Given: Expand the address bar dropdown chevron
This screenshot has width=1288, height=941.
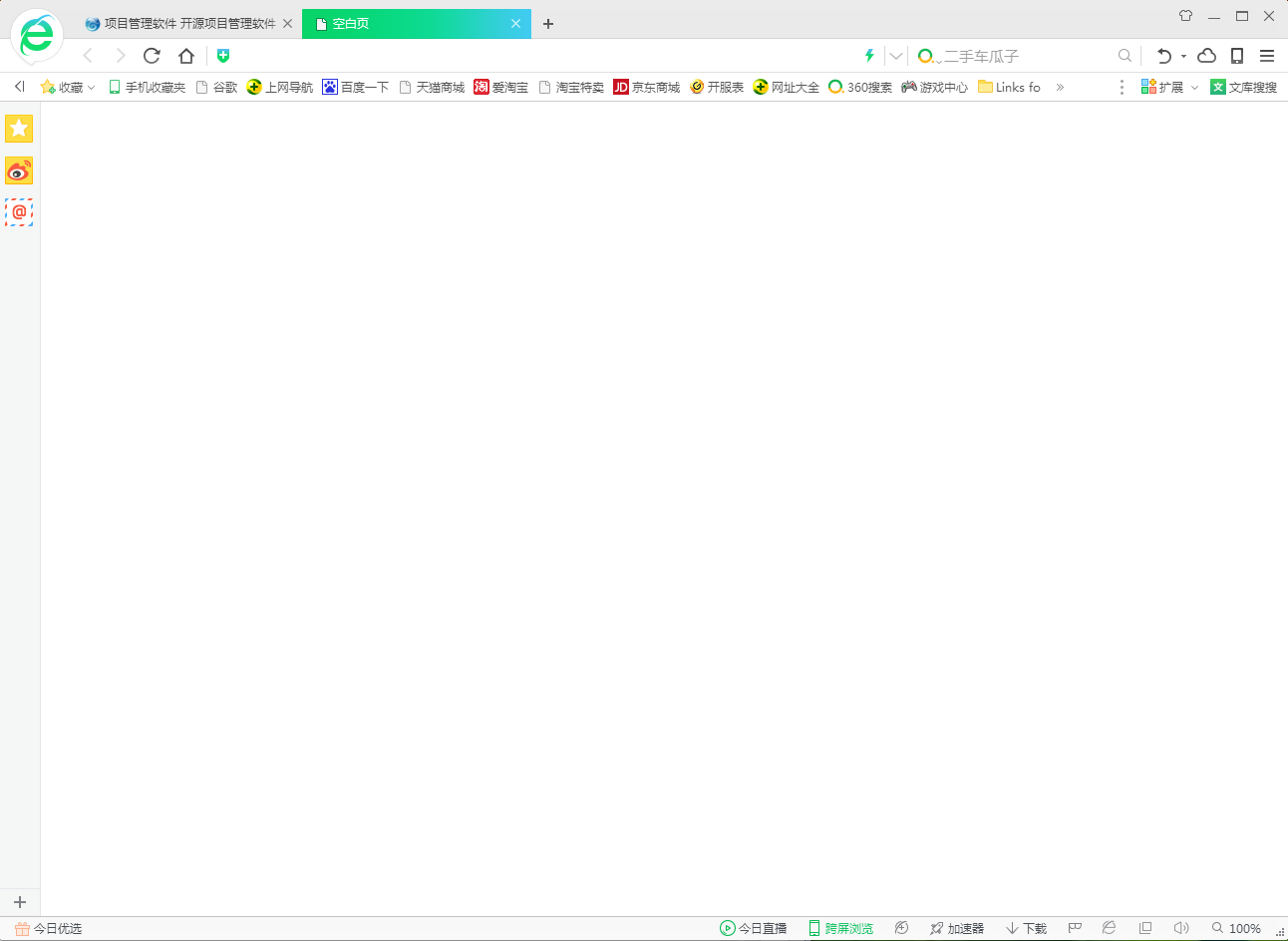Looking at the screenshot, I should [x=896, y=56].
